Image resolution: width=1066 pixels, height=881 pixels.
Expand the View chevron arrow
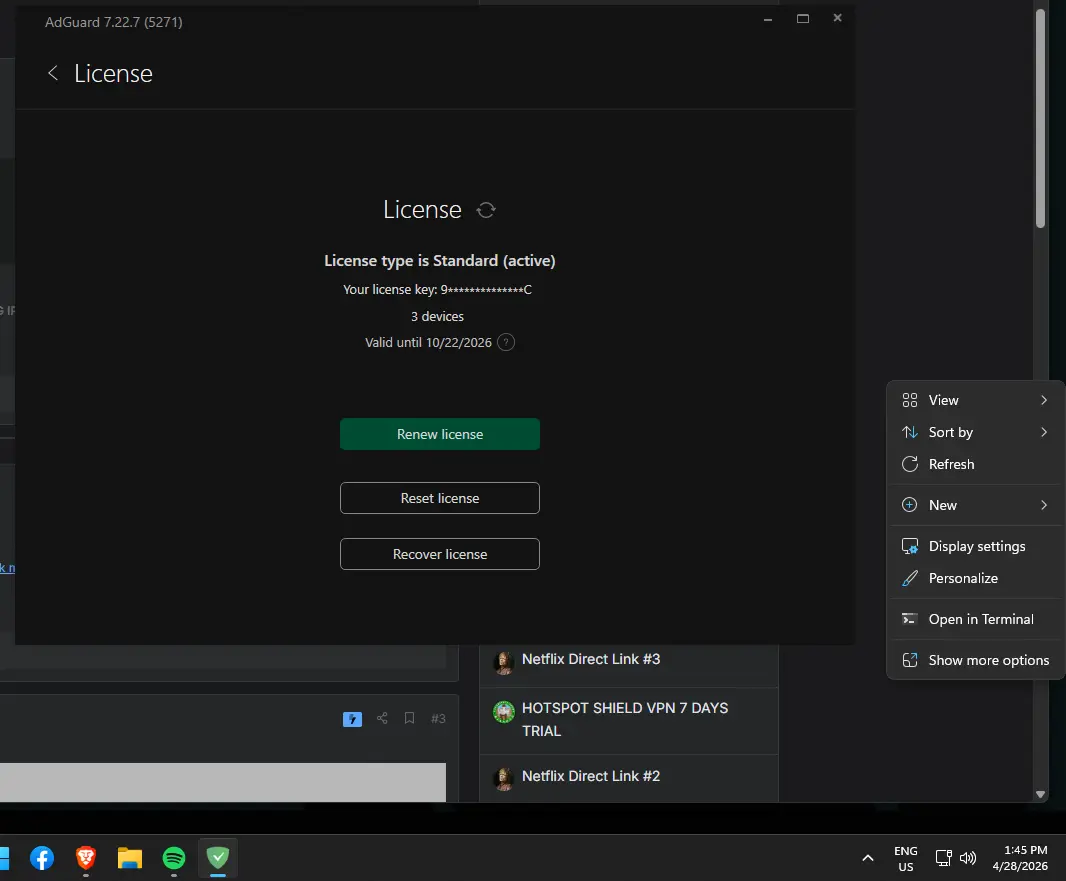point(1044,400)
